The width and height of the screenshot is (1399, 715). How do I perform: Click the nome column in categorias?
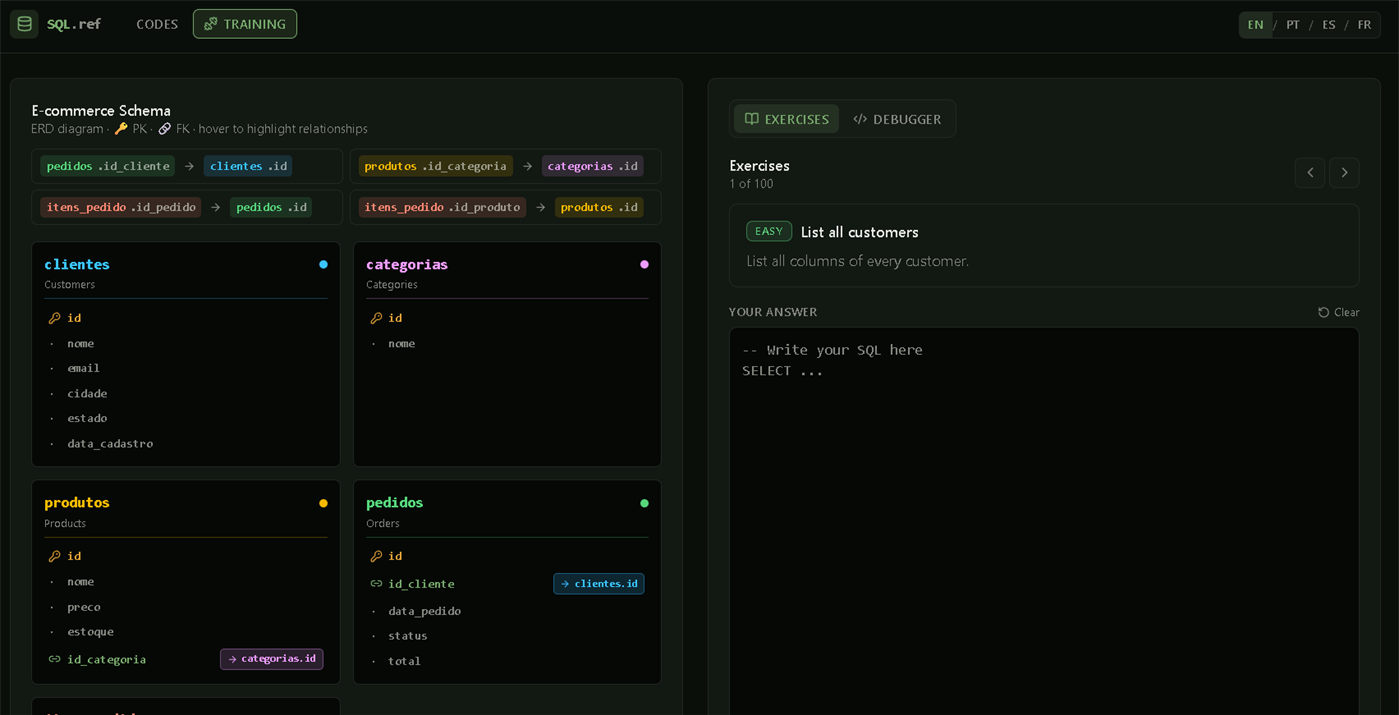point(401,344)
